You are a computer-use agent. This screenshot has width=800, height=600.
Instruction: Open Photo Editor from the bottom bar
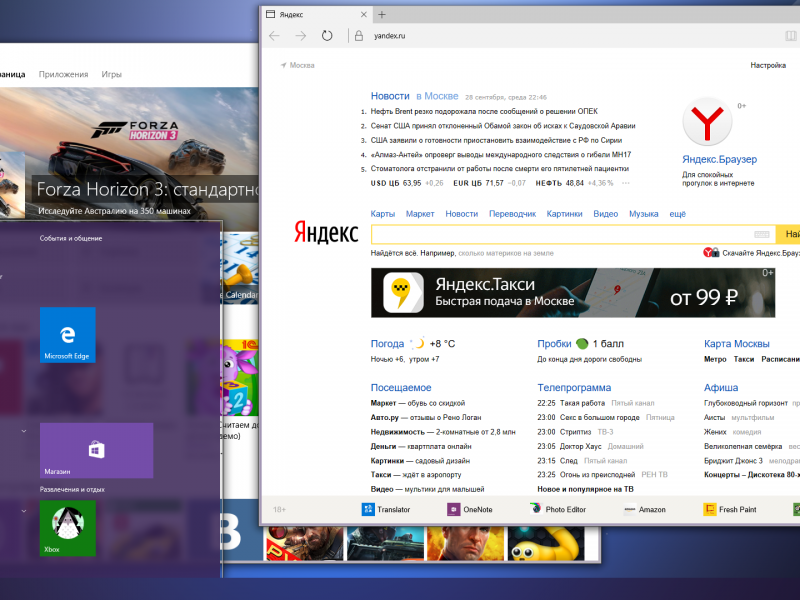(x=558, y=509)
